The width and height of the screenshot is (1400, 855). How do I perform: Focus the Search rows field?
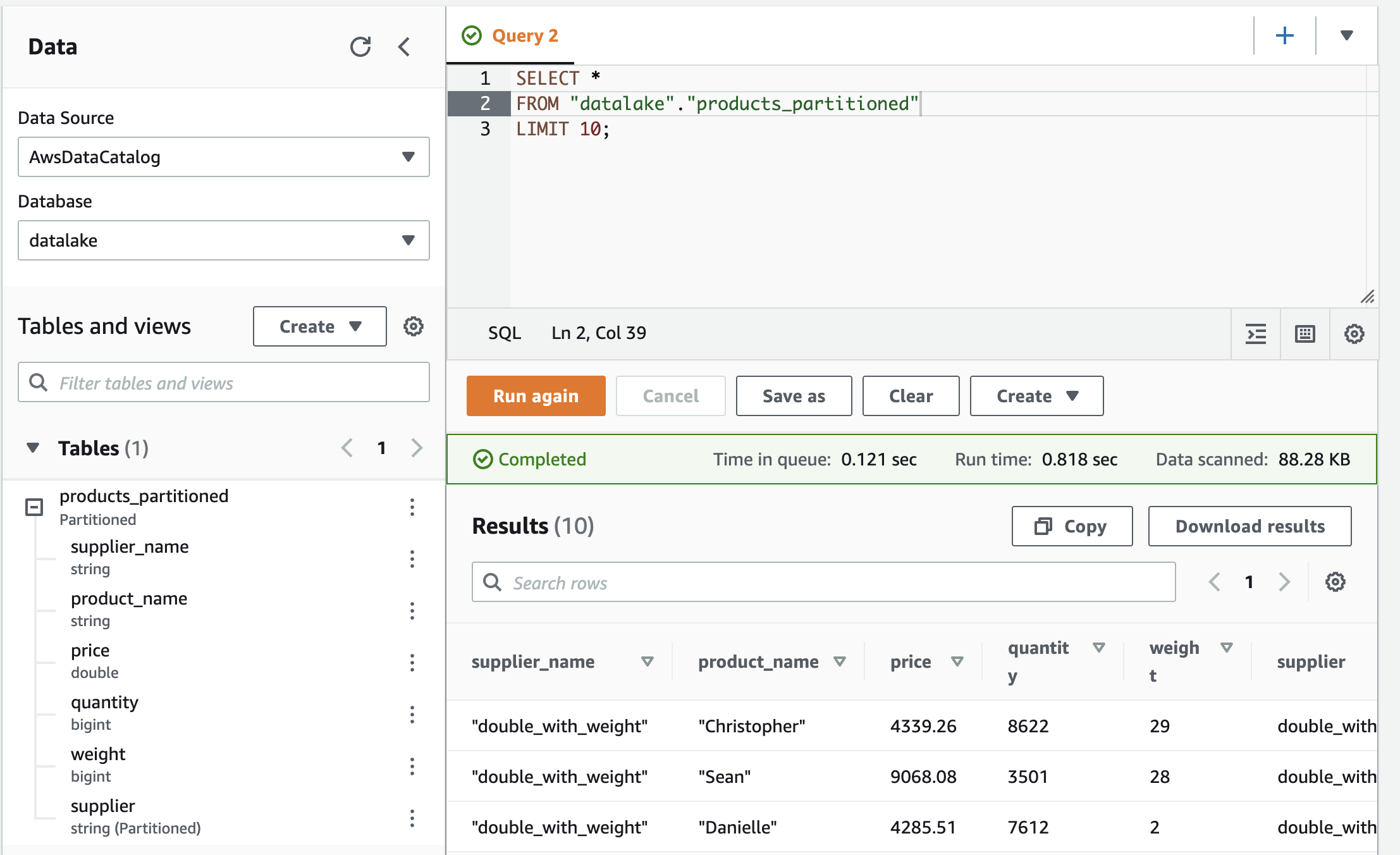824,582
